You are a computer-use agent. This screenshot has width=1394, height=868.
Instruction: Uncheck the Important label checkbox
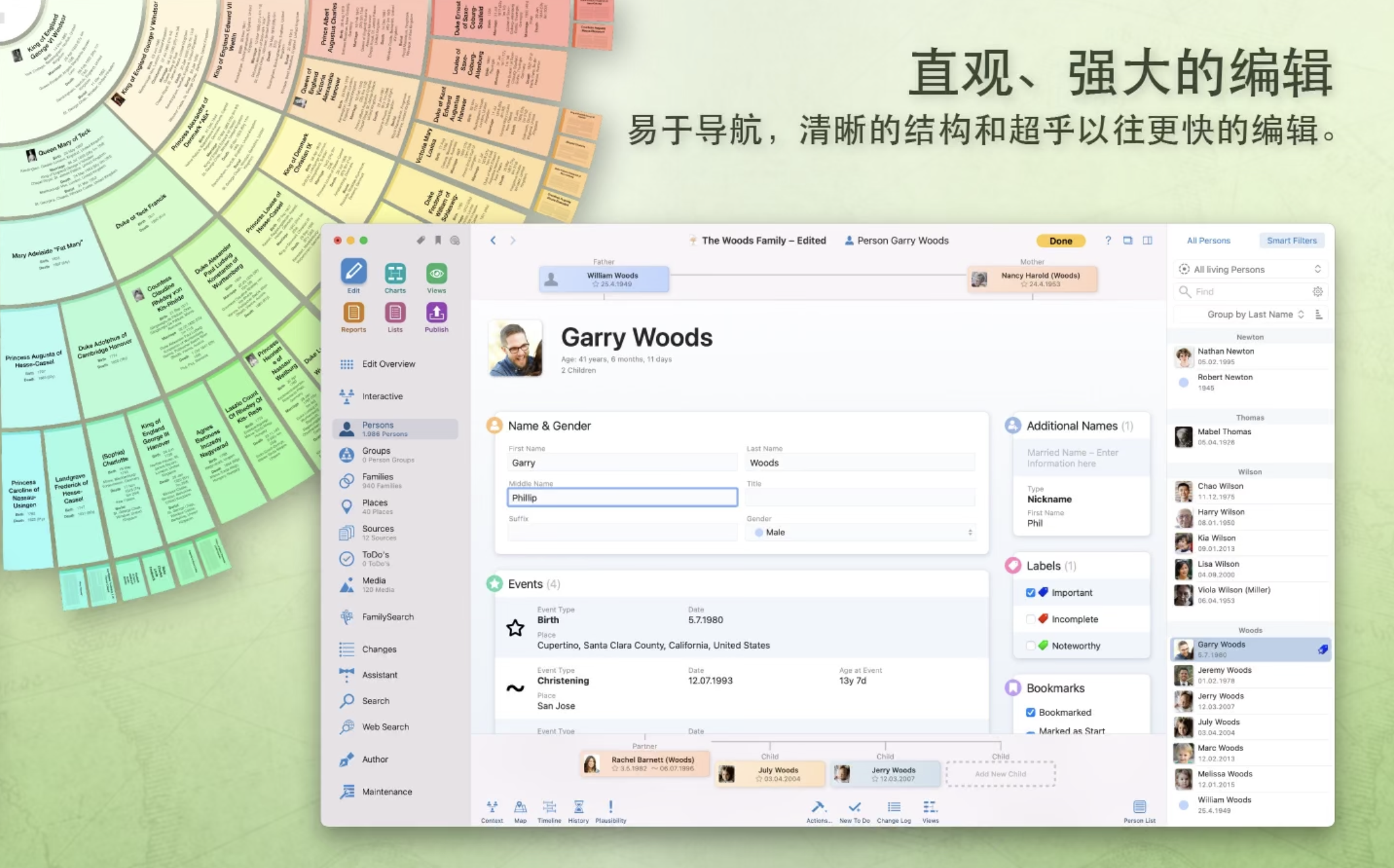(1030, 592)
